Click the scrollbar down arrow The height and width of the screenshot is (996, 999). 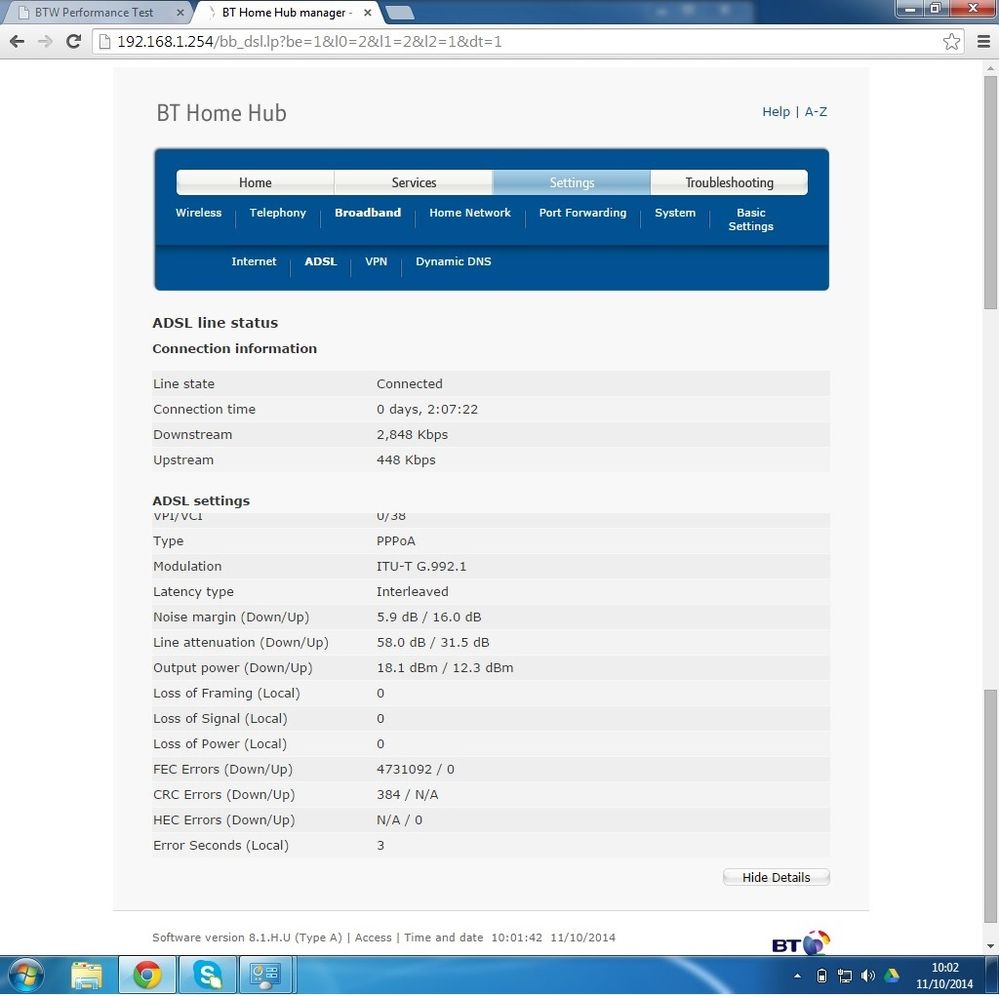coord(991,946)
